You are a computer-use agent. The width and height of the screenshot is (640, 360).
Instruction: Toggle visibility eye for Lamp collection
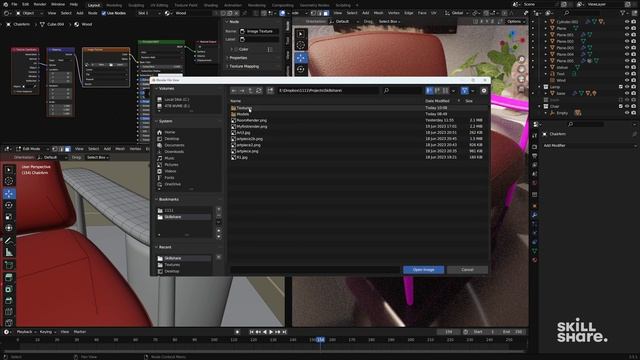[x=627, y=87]
